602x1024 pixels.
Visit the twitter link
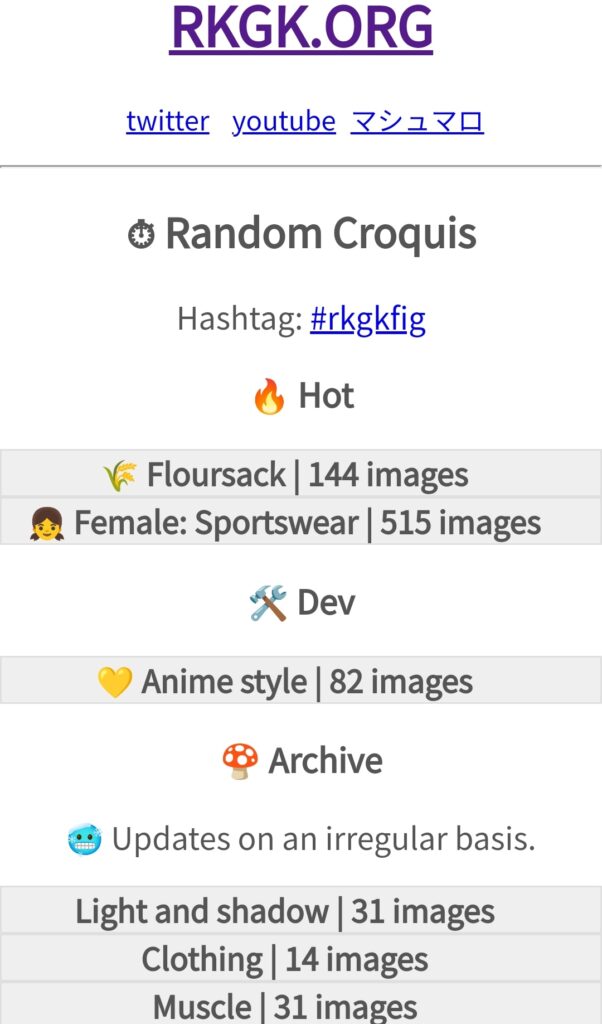click(168, 121)
